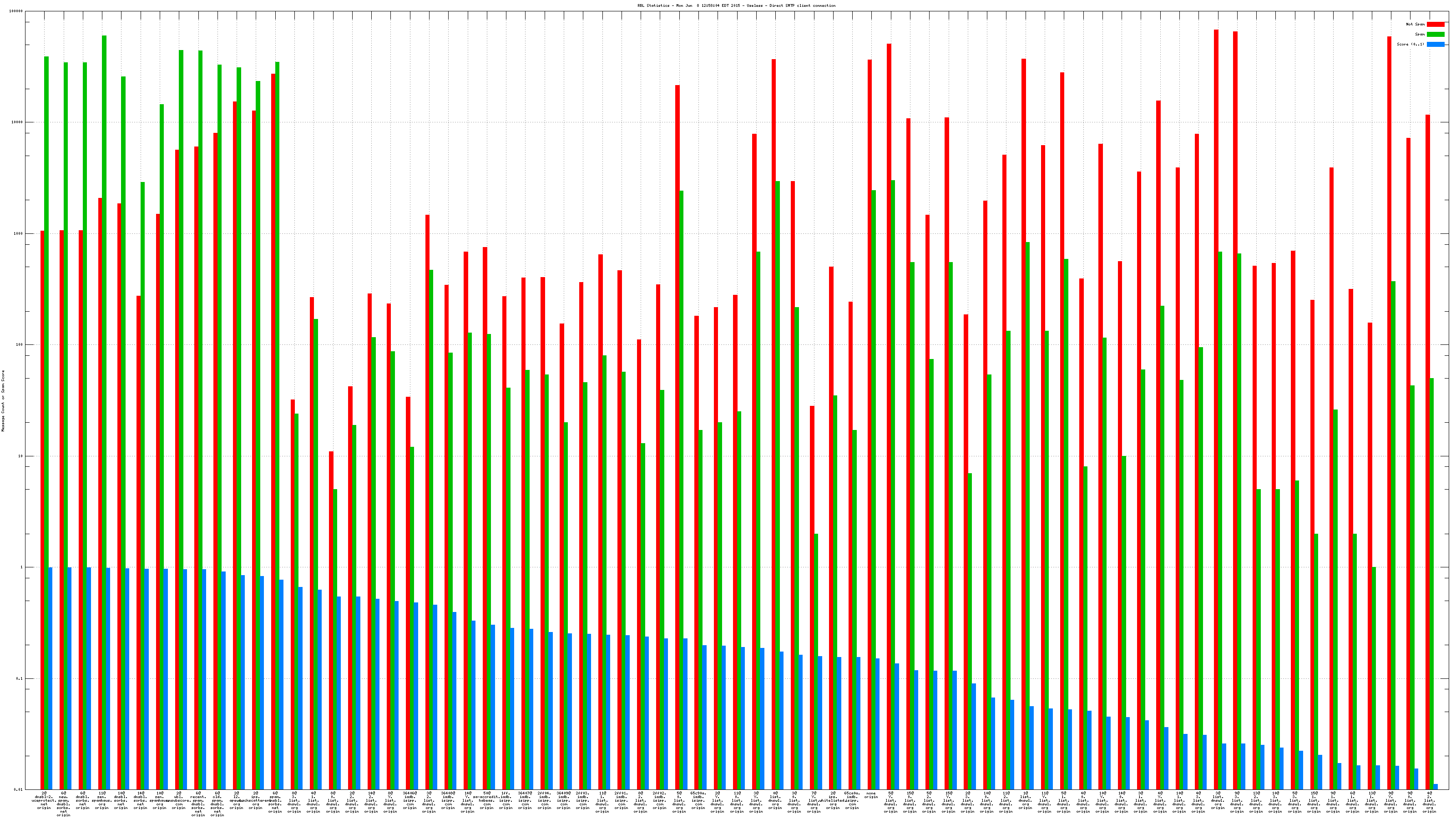Click the 'ubl.unsubscore.com' x-axis label
This screenshot has height=819, width=1456.
point(179,800)
